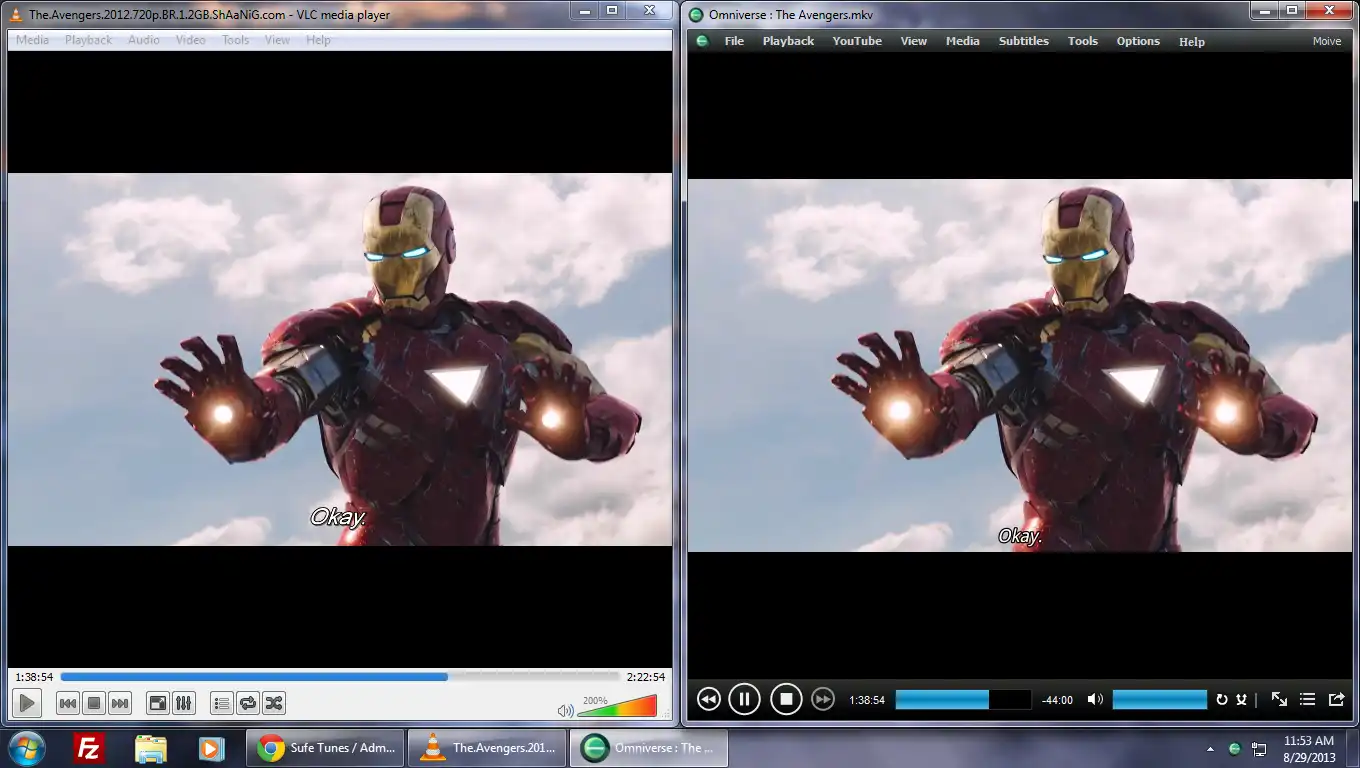Click VLC cone icon in title bar
The image size is (1360, 768).
click(16, 14)
